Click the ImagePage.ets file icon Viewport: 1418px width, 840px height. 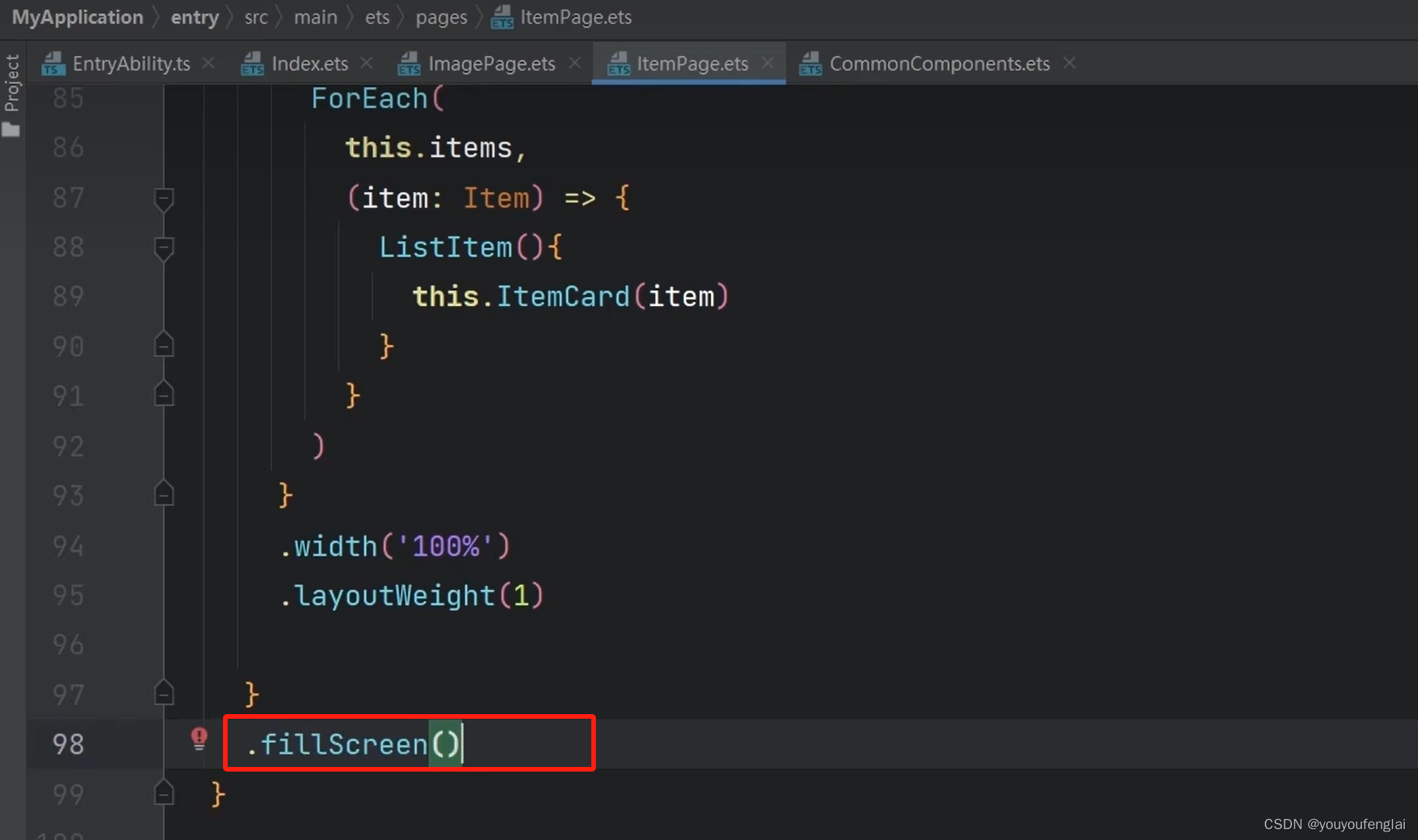tap(409, 64)
